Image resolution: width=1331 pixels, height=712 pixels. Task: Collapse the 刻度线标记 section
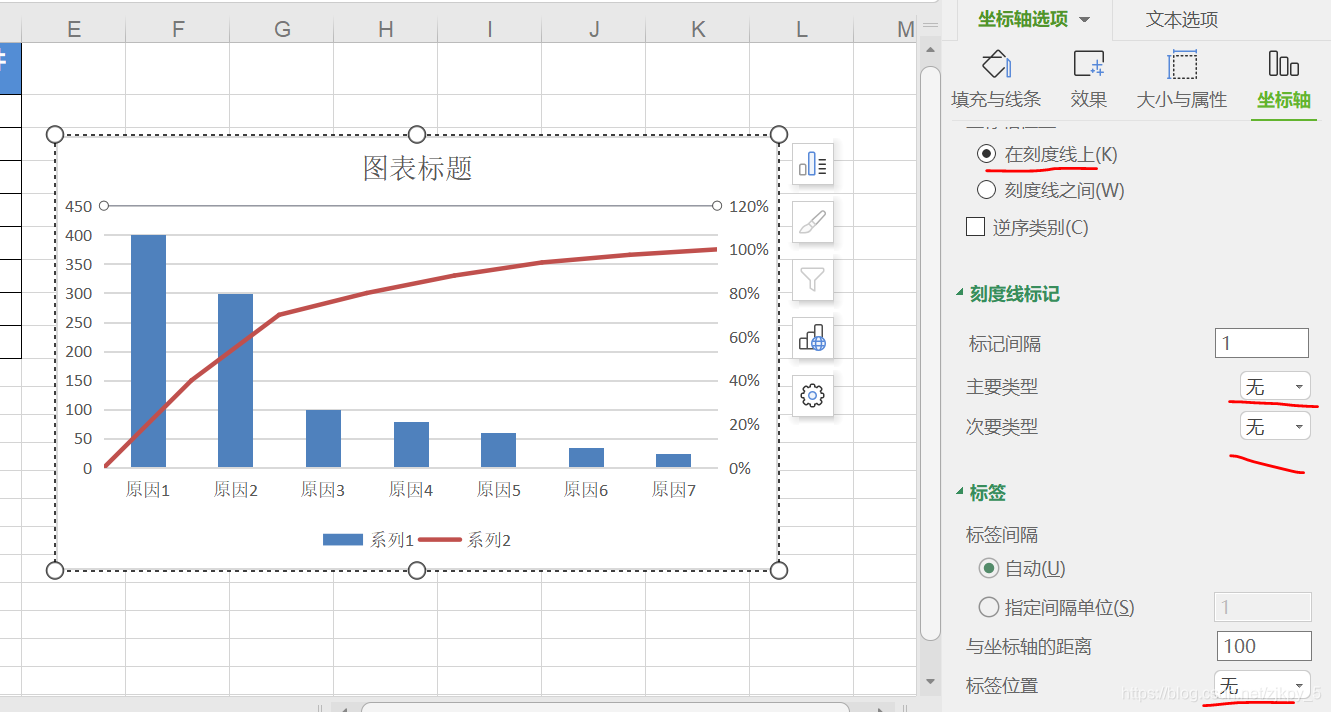pyautogui.click(x=960, y=293)
